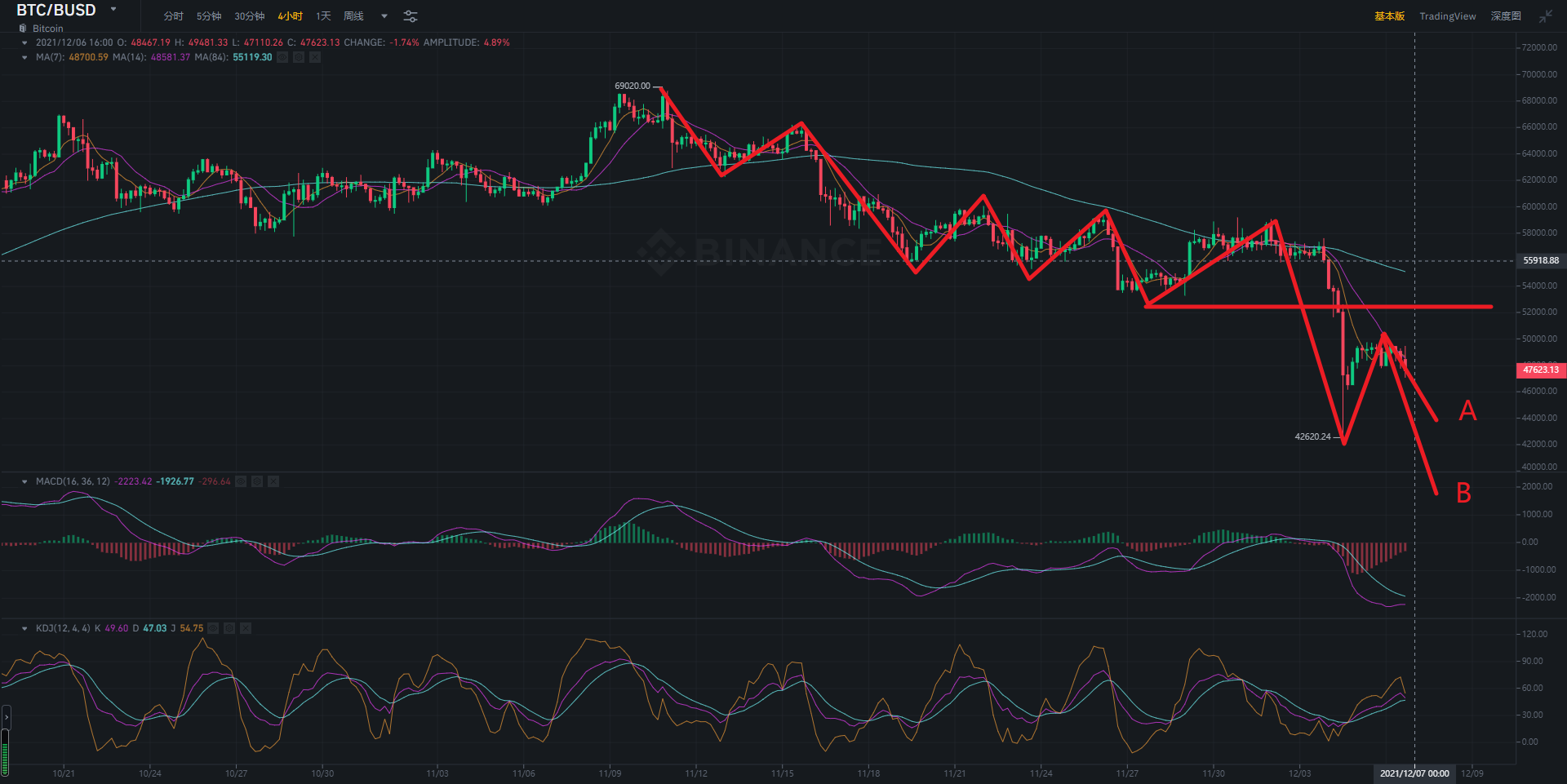
Task: Open the BTC/BUSD pair dropdown
Action: coord(113,10)
